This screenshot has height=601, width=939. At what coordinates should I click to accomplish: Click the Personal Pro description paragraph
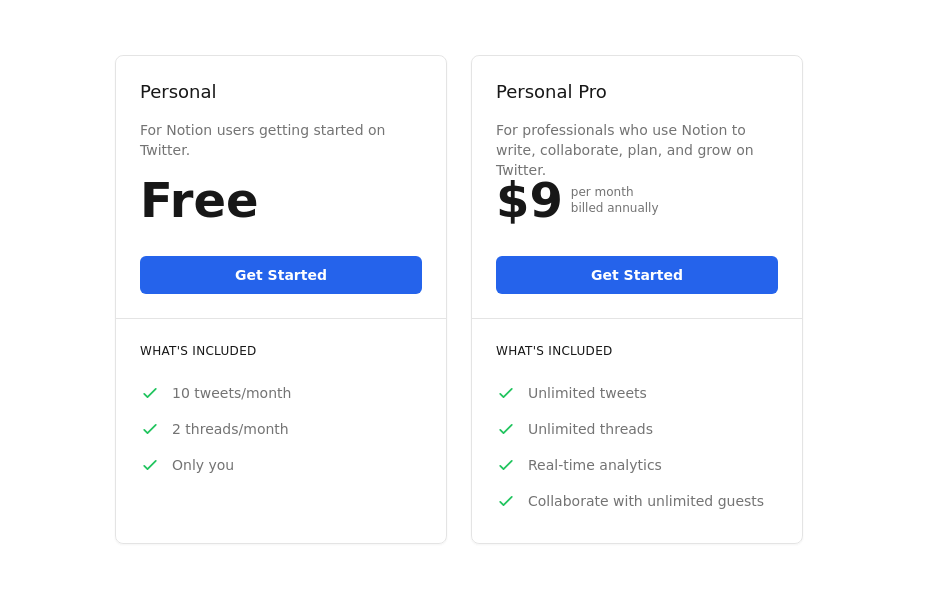(x=625, y=149)
